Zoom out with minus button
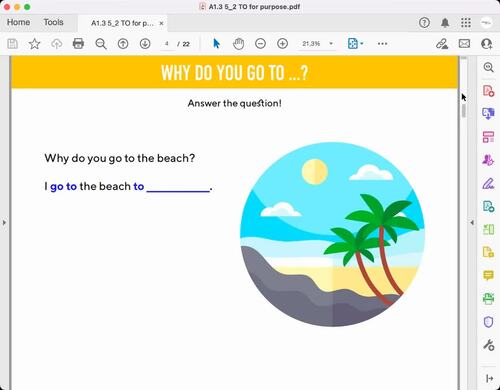Viewport: 500px width, 390px height. [260, 44]
